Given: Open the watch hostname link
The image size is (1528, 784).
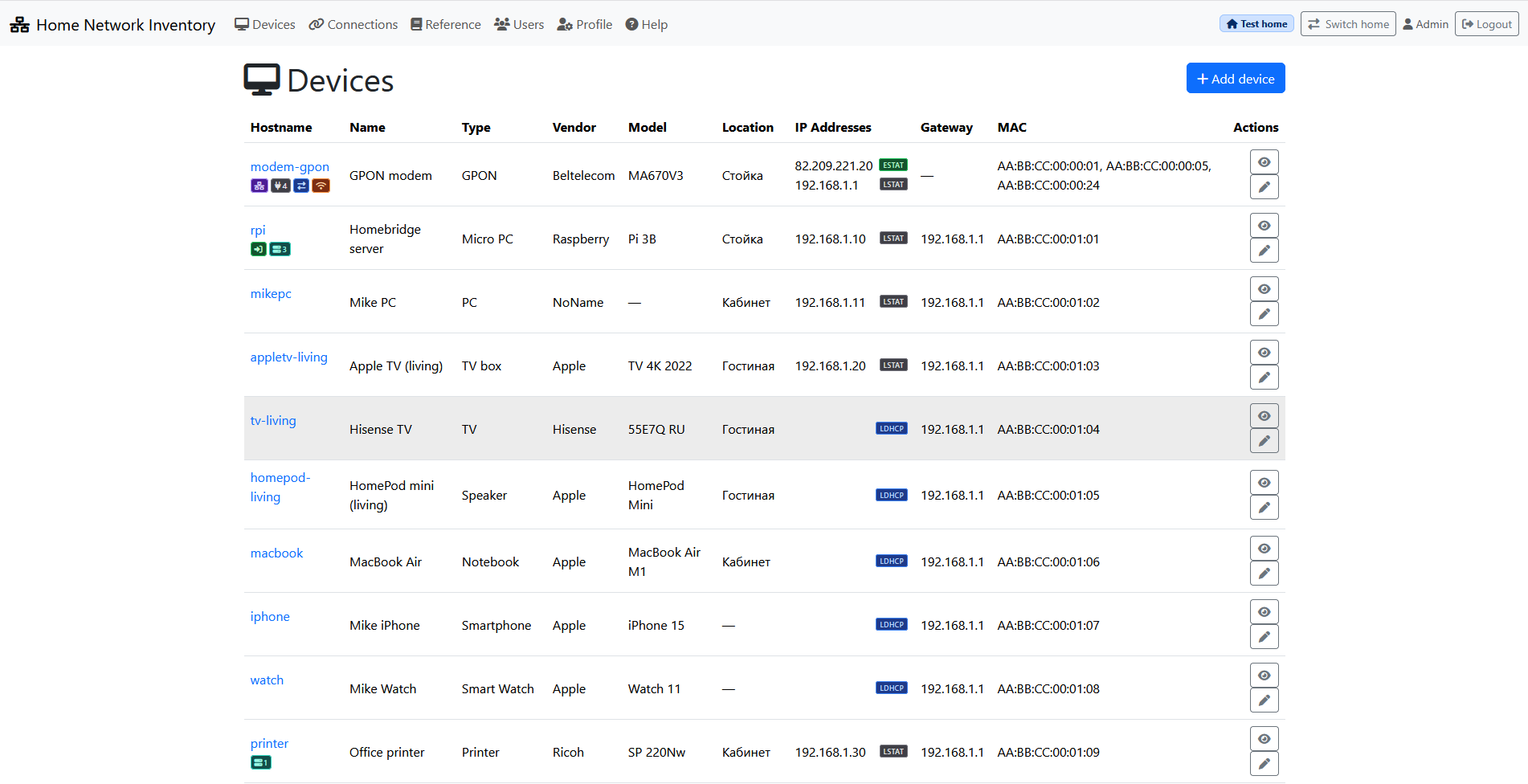Looking at the screenshot, I should tap(267, 680).
